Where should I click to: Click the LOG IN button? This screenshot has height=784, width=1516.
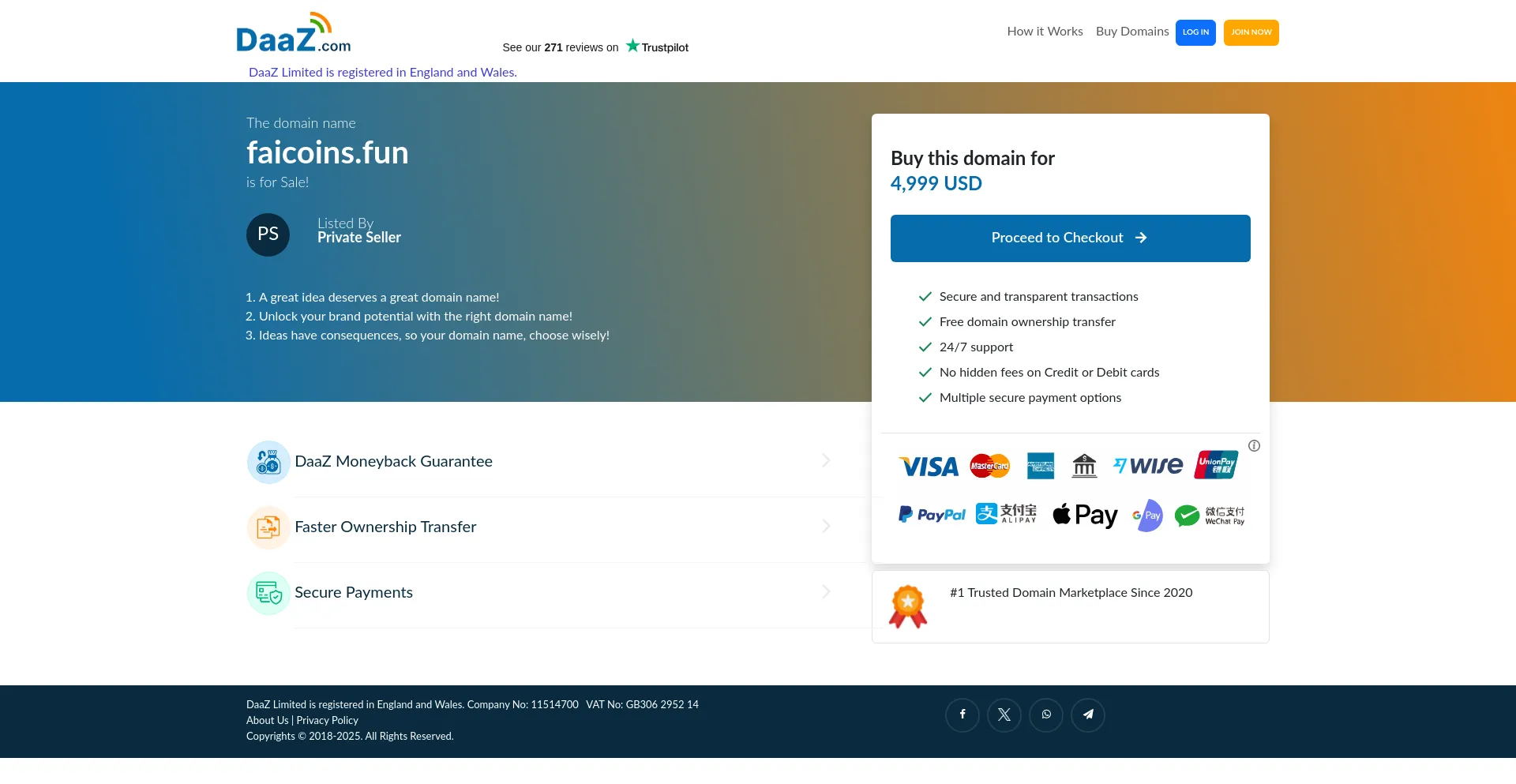click(x=1195, y=32)
